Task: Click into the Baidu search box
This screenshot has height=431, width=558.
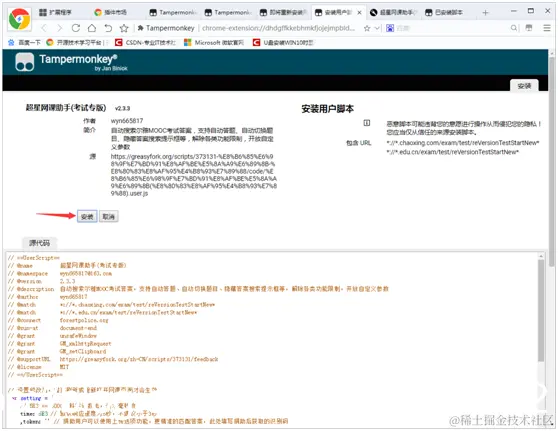Action: point(452,28)
